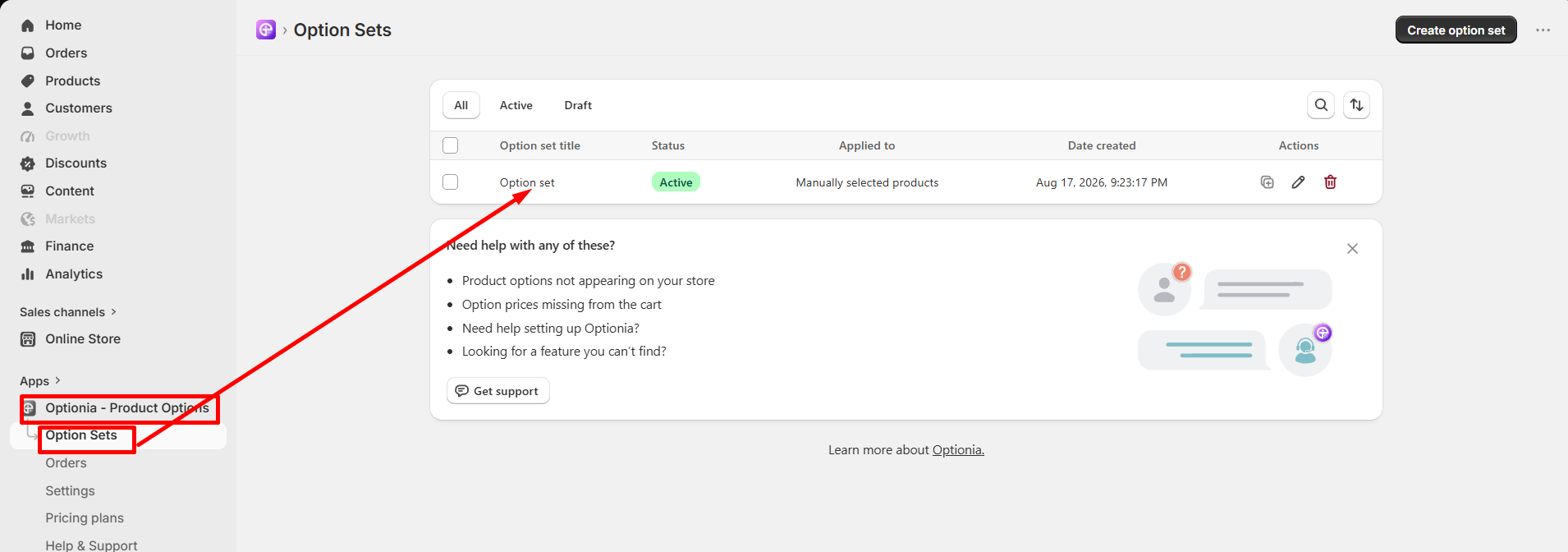Click the Discounts badge icon
1568x552 pixels.
28,163
